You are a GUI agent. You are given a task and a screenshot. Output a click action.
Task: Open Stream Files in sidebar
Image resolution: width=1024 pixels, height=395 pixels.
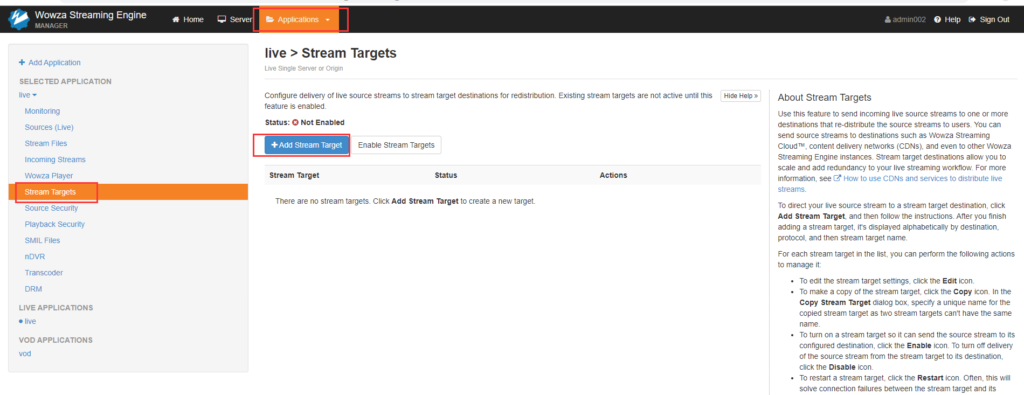[46, 144]
